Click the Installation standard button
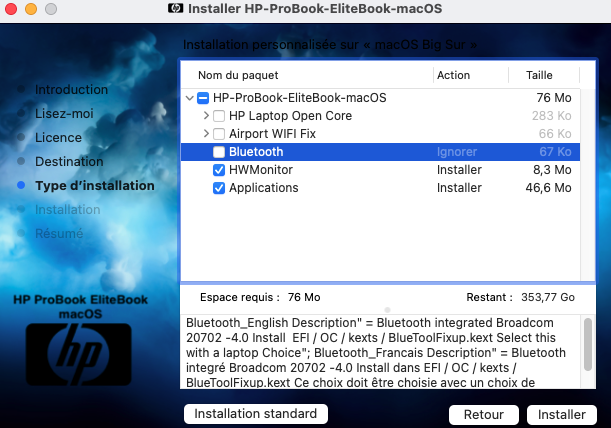This screenshot has width=611, height=428. click(256, 414)
